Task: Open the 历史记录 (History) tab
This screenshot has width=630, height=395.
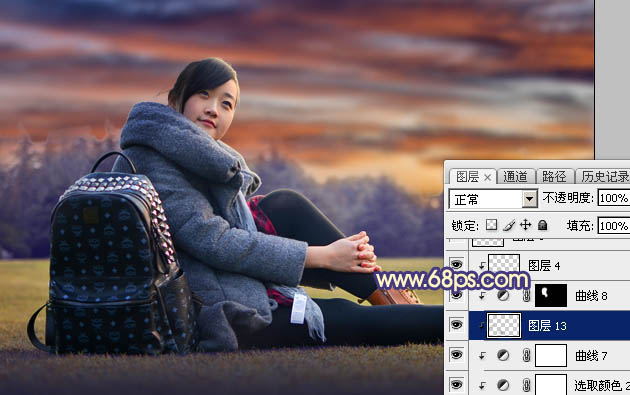Action: tap(604, 176)
